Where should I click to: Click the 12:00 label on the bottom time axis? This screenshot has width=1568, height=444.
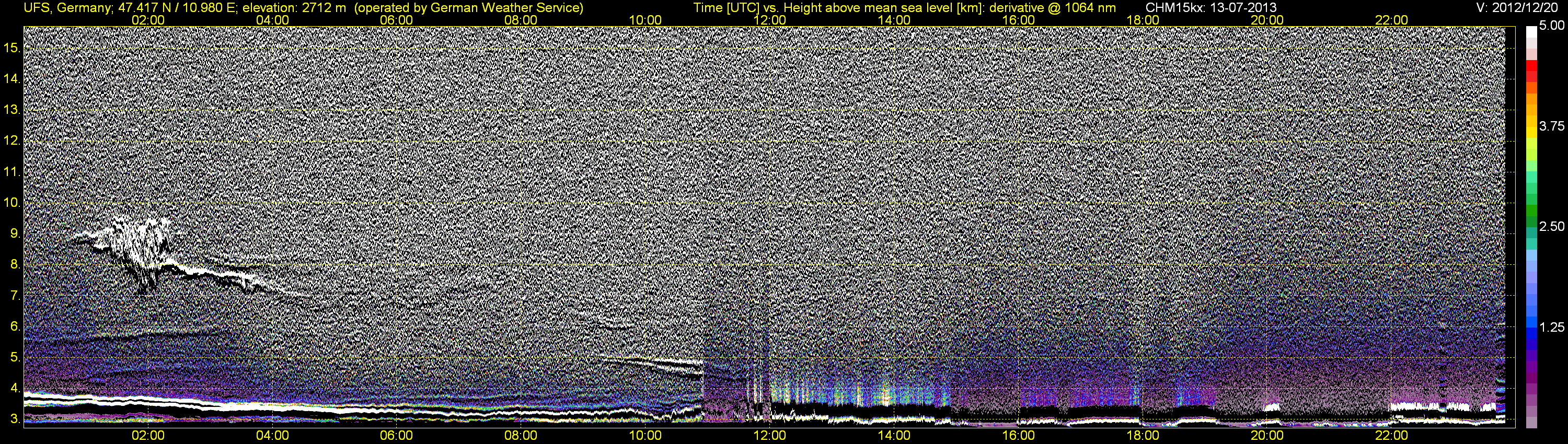tap(769, 436)
